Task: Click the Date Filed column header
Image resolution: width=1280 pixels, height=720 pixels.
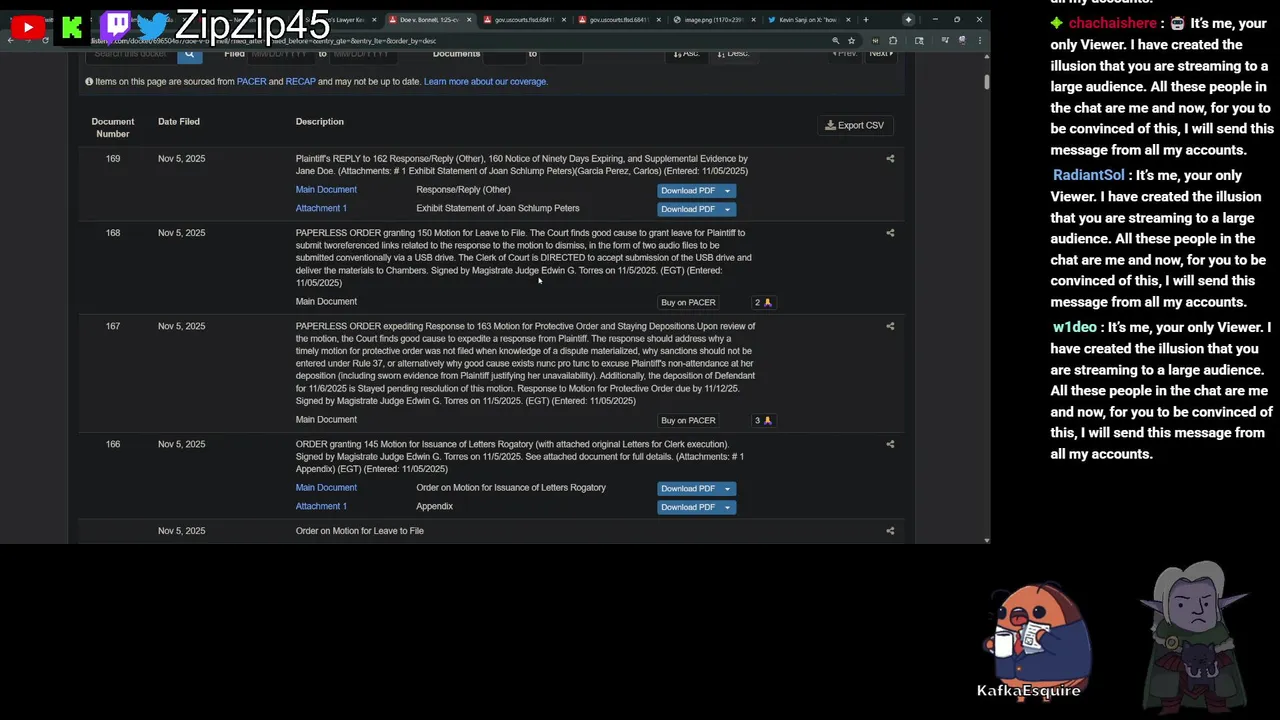Action: tap(179, 122)
